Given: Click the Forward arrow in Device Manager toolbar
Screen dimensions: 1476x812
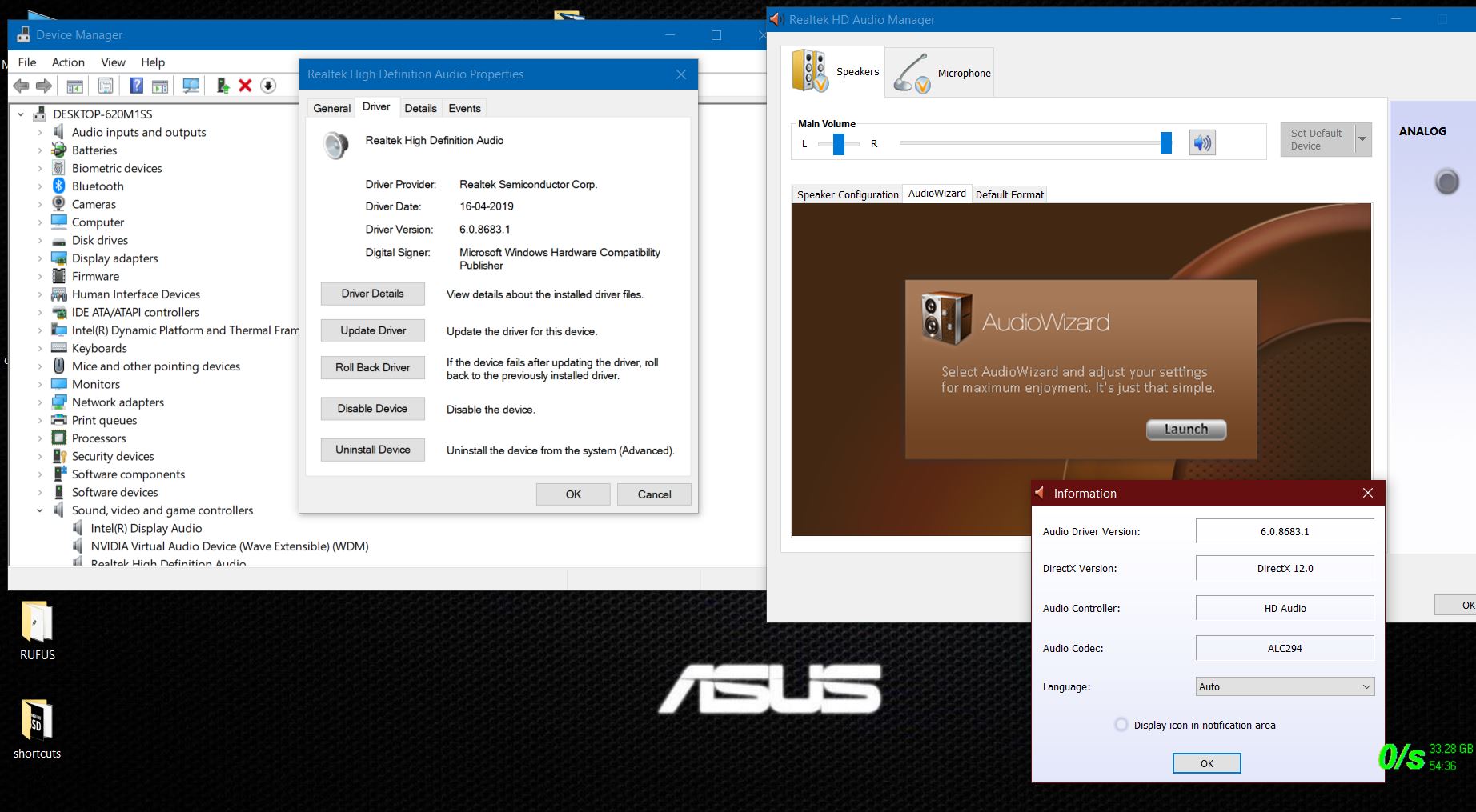Looking at the screenshot, I should (x=44, y=86).
